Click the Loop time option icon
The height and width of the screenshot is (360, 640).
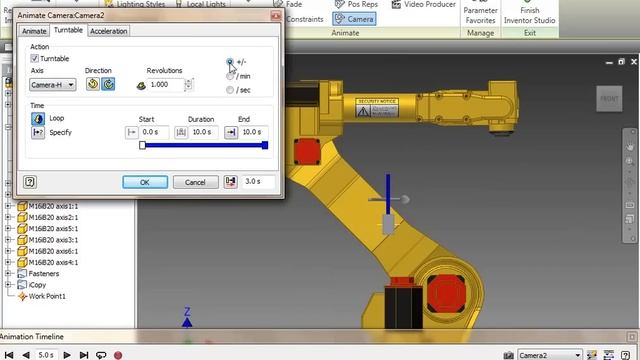tap(38, 118)
